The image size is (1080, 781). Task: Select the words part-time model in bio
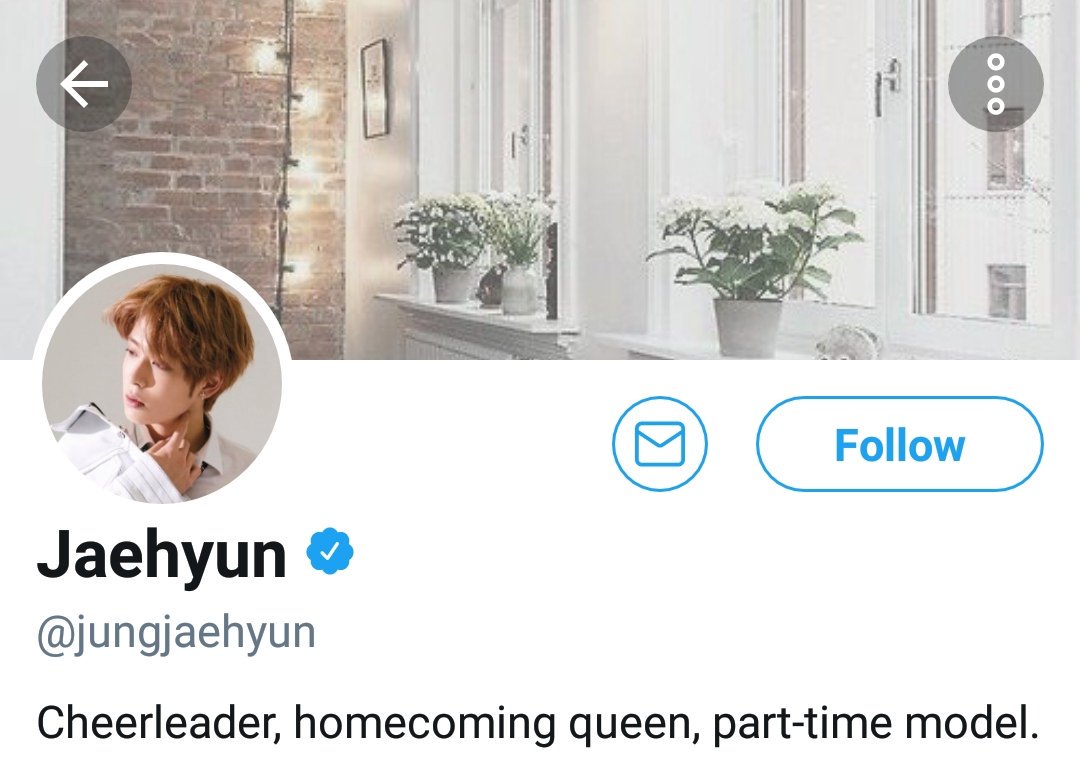[875, 725]
